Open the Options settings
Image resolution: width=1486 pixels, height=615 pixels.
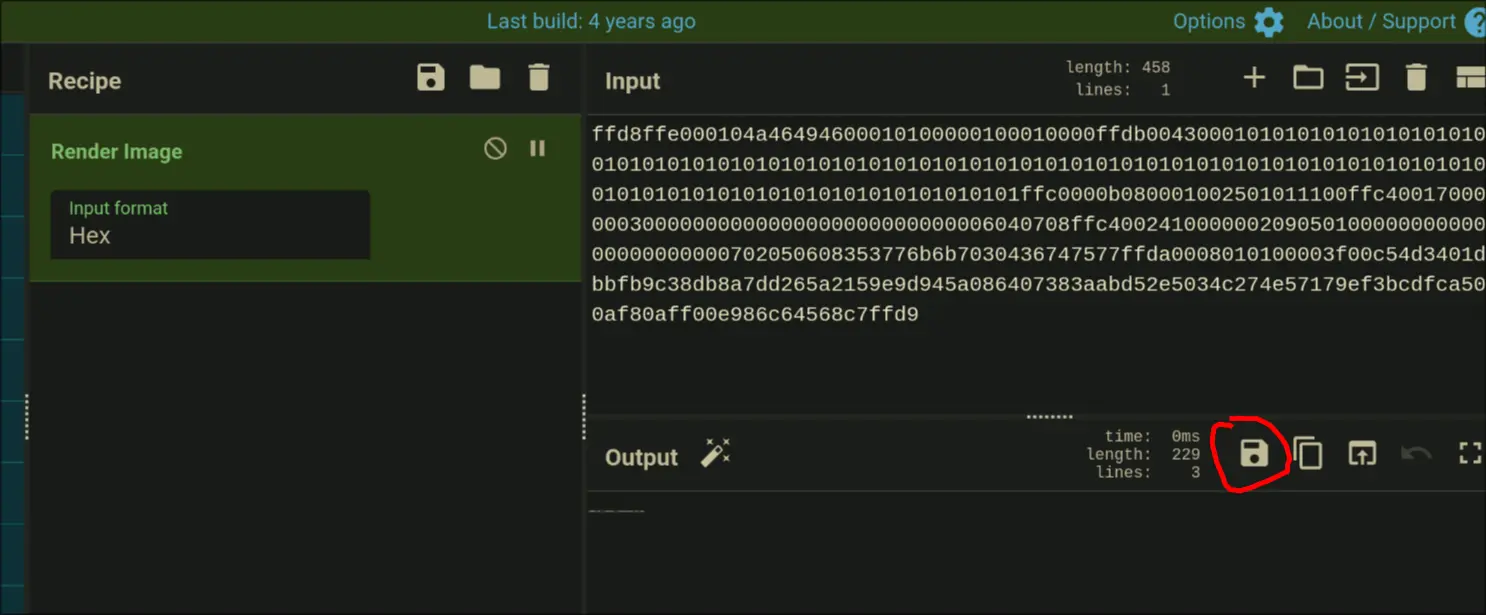[x=1228, y=22]
